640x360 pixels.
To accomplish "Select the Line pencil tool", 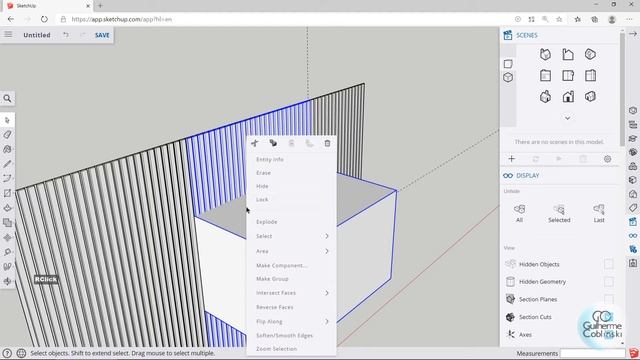I will point(7,164).
